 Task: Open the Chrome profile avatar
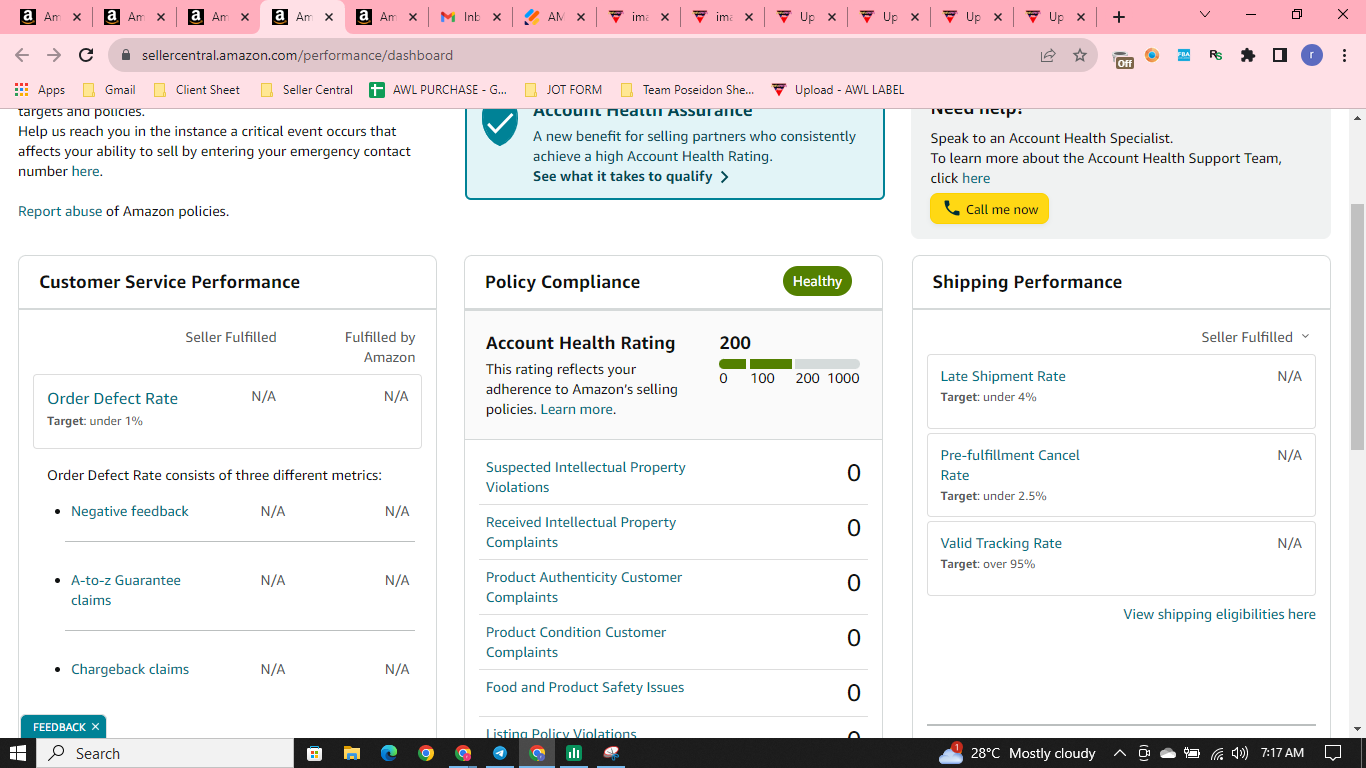click(1312, 56)
